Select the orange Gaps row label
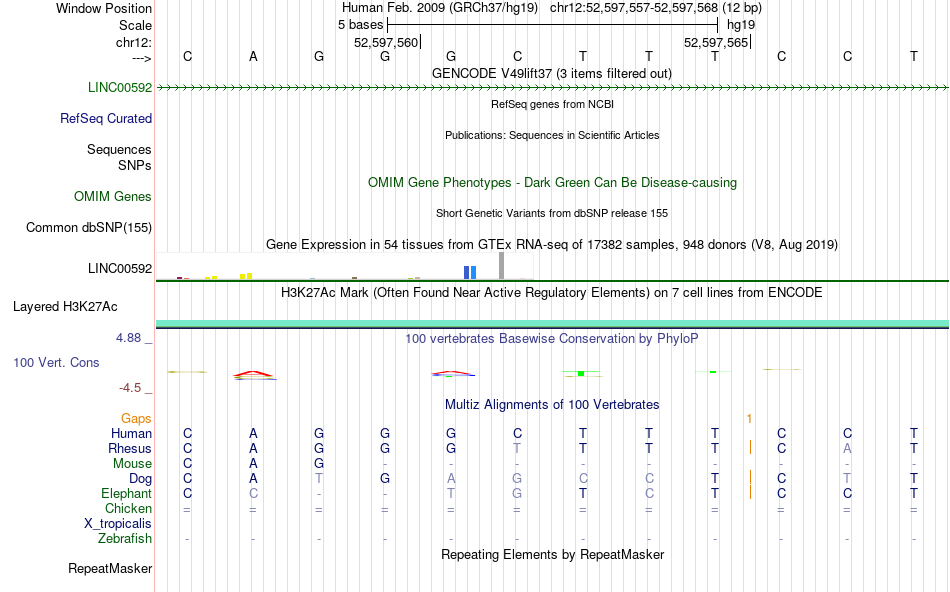Viewport: 950px width, 592px height. point(136,419)
